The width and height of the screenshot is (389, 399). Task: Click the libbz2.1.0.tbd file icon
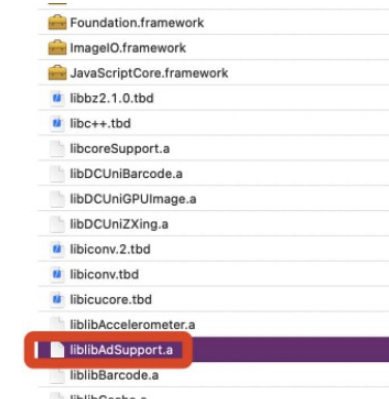pos(57,98)
